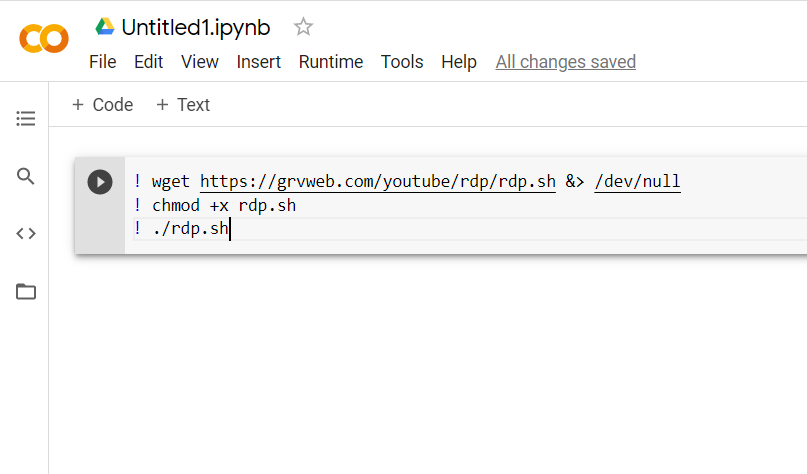Open the View menu
The image size is (807, 474).
click(200, 62)
